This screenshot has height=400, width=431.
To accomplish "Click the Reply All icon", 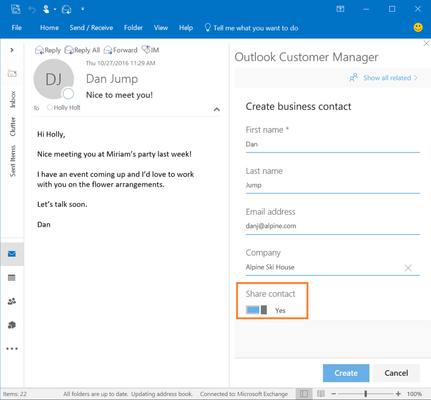I will click(x=82, y=50).
